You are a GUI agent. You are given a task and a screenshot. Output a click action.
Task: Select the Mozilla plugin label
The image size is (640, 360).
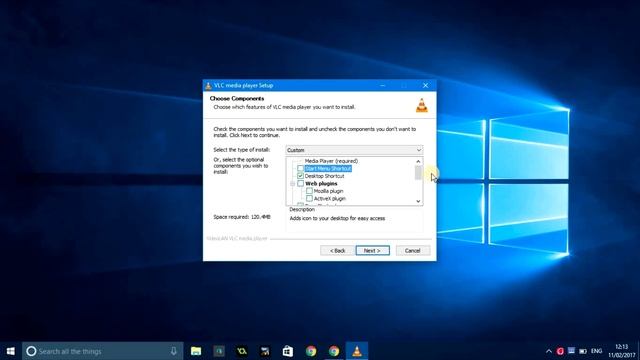pos(329,191)
